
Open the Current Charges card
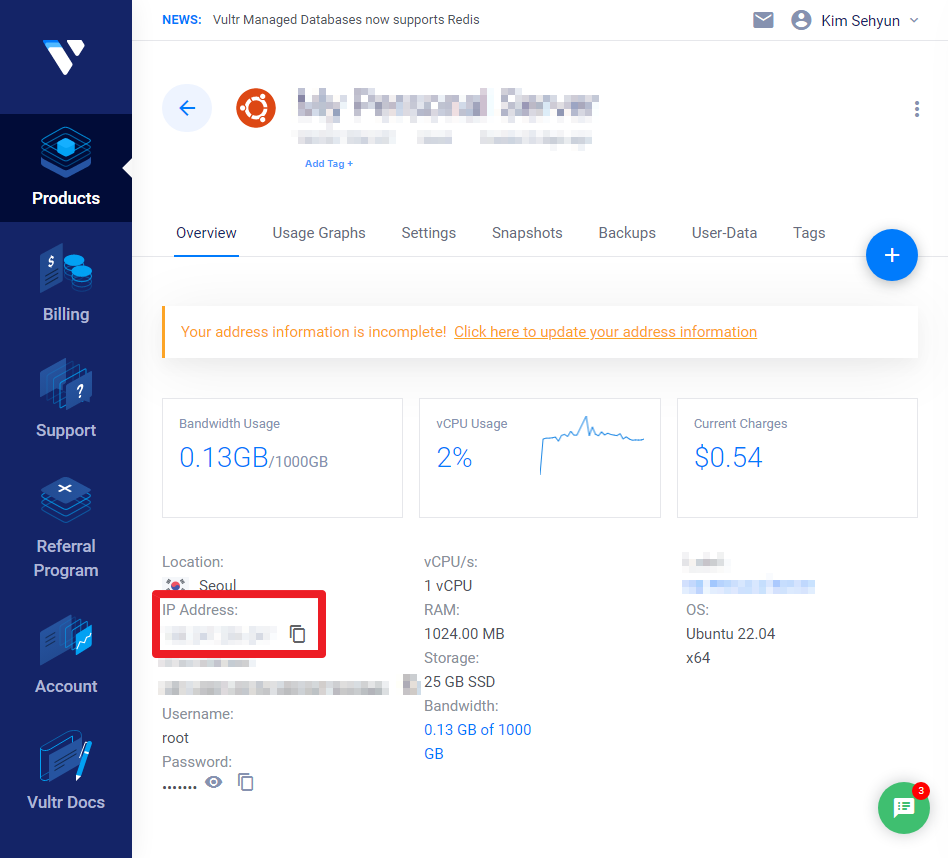point(797,458)
